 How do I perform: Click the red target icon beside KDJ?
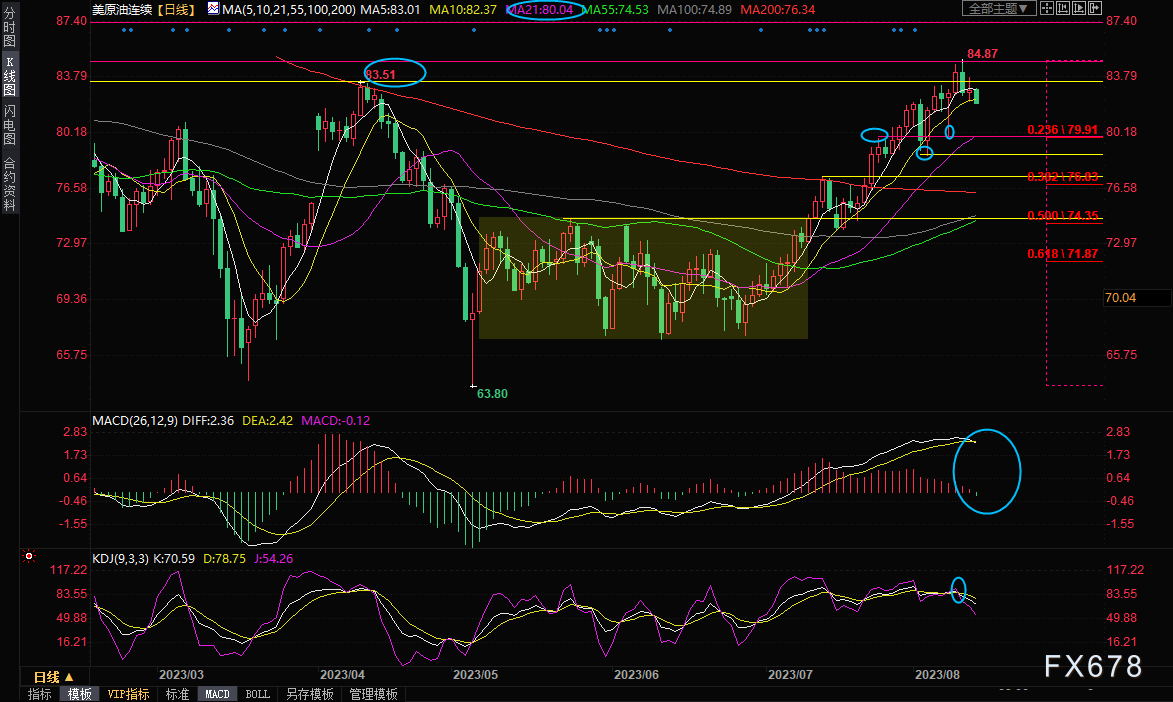(29, 556)
